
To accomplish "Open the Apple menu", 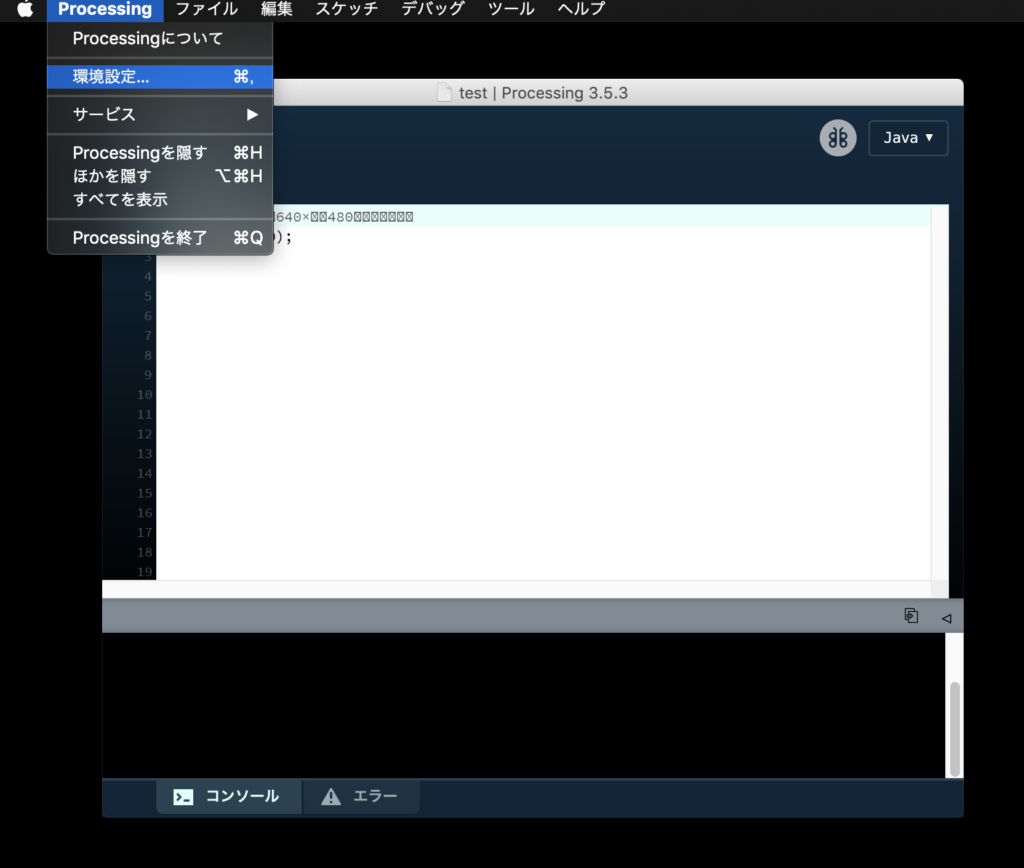I will point(25,9).
